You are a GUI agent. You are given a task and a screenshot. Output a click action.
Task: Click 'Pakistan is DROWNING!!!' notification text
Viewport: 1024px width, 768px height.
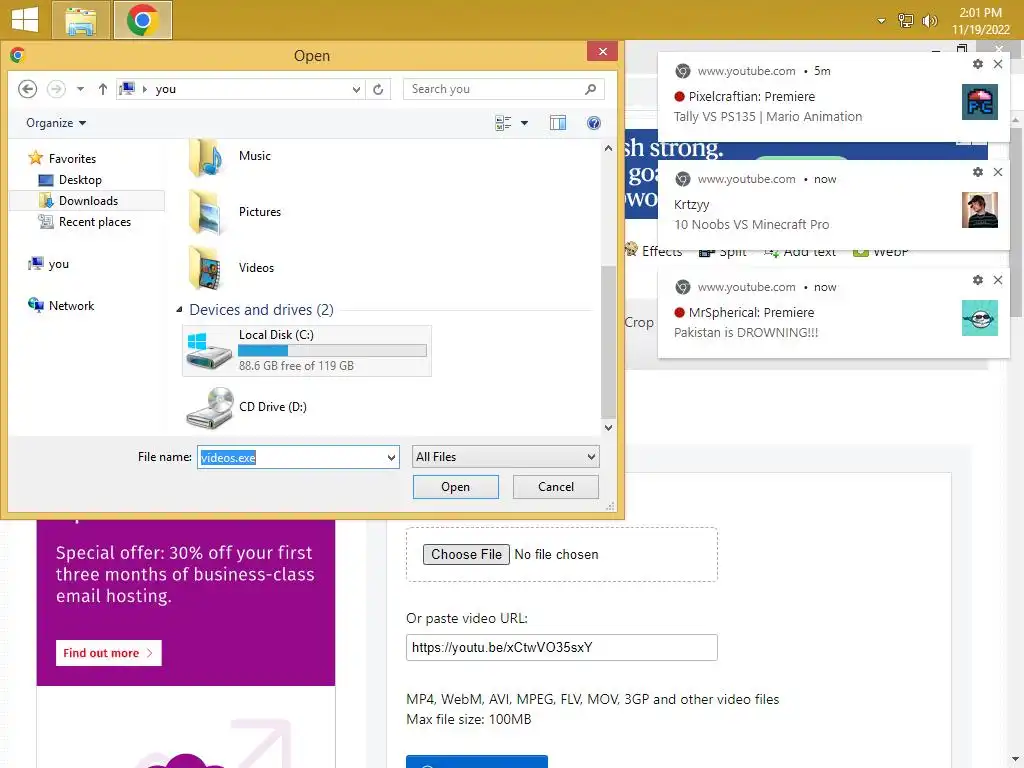746,332
